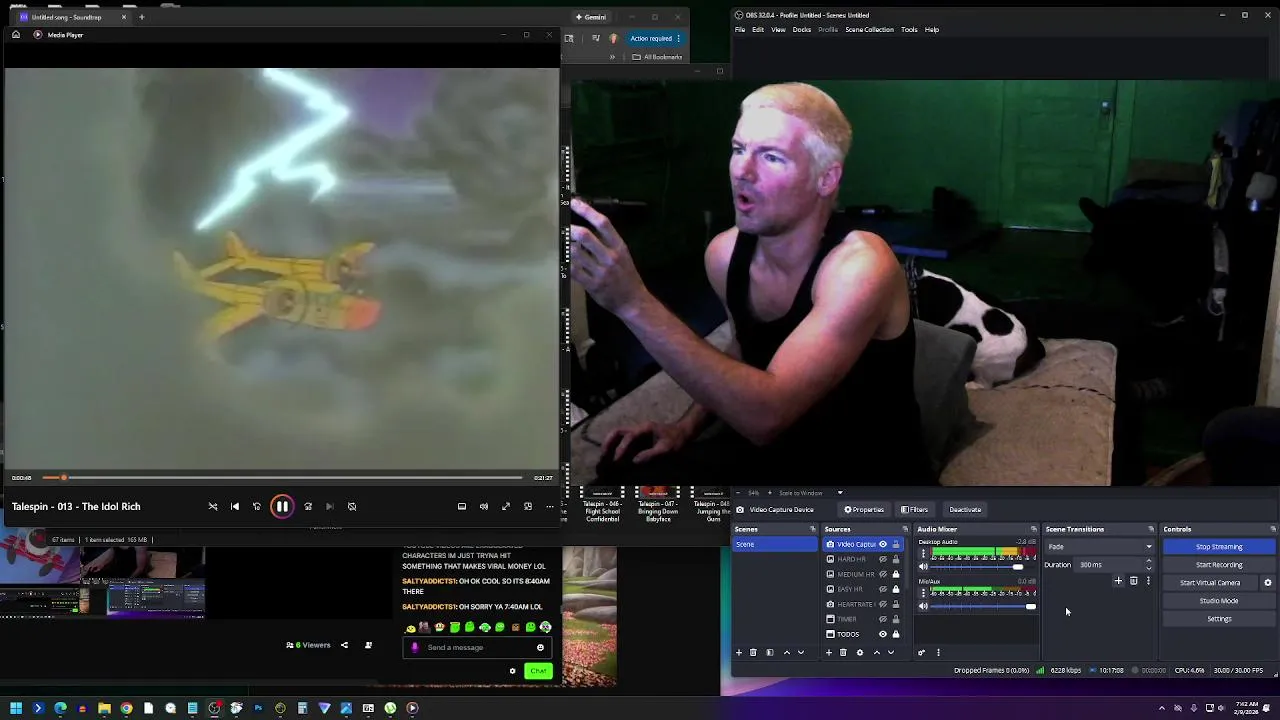Toggle visibility of Video Capture source
Screen dimensions: 1280x720
click(883, 544)
